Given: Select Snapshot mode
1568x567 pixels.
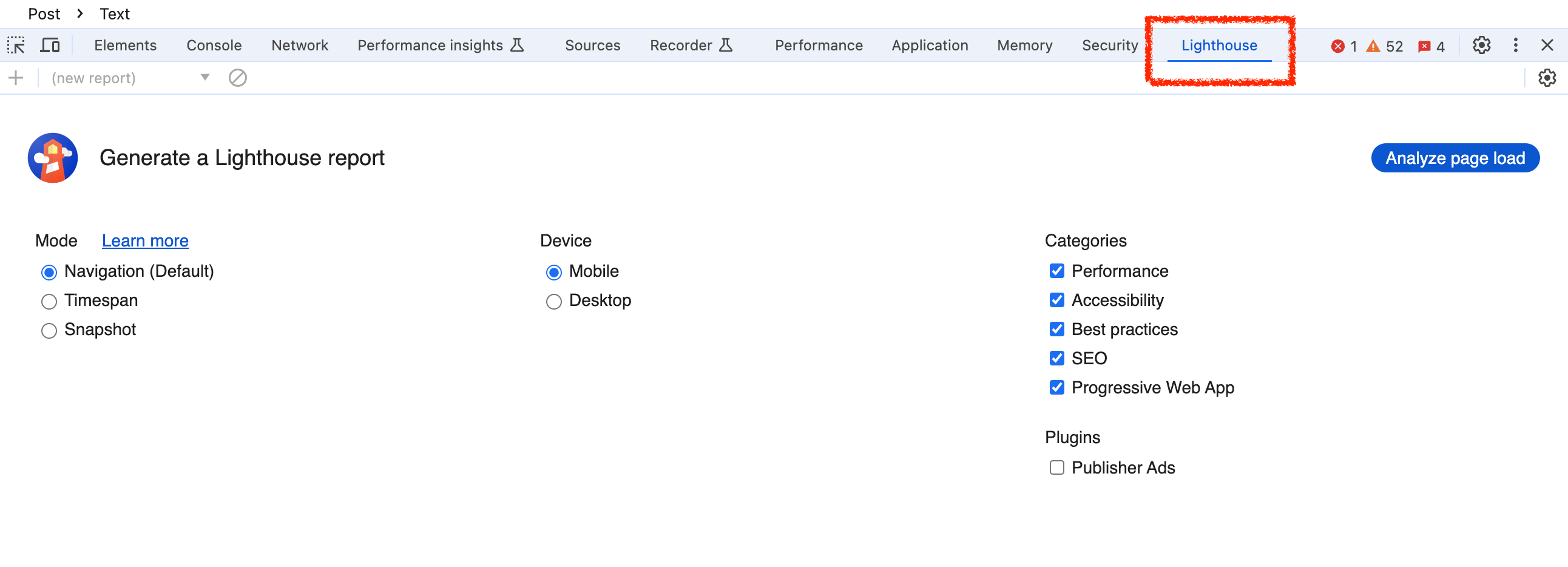Looking at the screenshot, I should point(49,331).
